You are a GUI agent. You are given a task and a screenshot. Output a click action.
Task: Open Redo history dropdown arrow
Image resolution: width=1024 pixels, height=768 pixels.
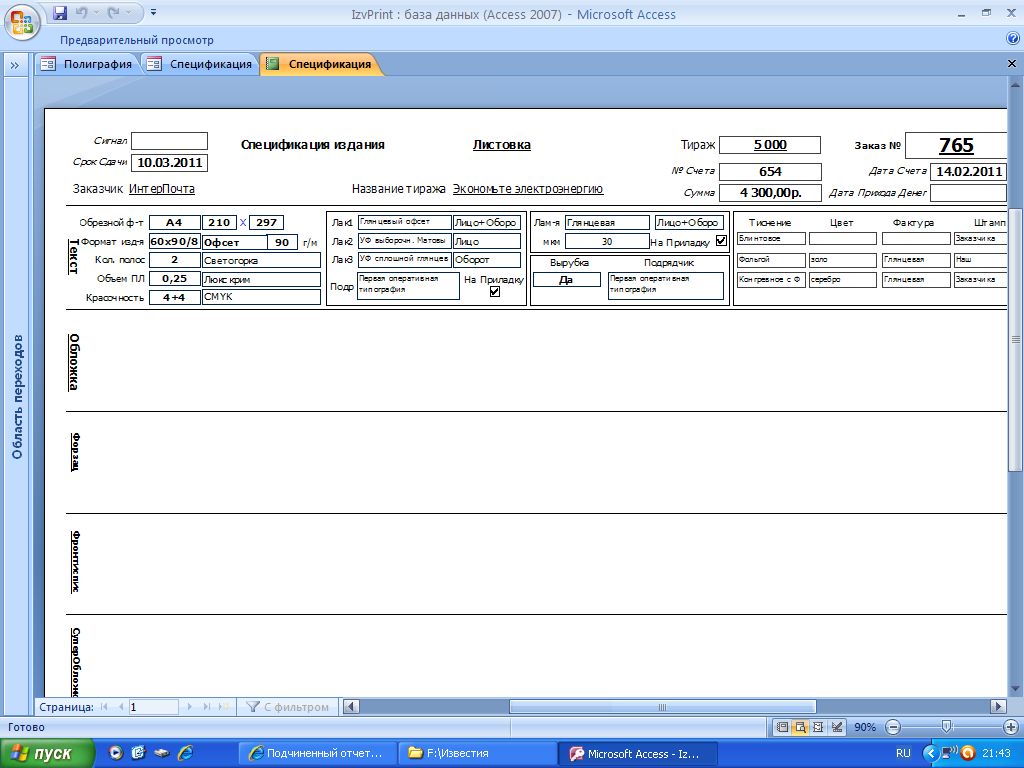[x=129, y=12]
